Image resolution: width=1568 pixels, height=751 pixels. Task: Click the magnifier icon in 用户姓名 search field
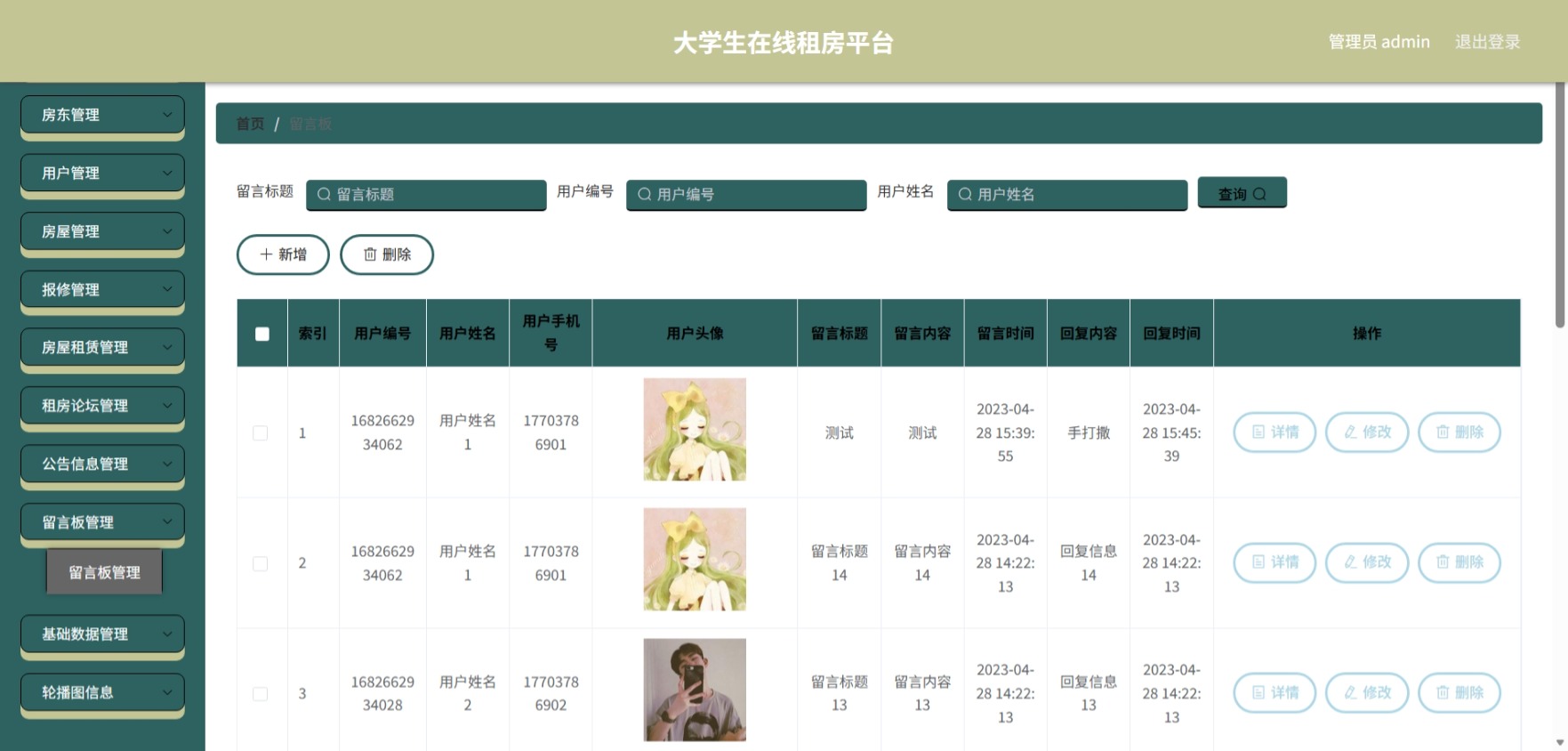click(x=965, y=194)
